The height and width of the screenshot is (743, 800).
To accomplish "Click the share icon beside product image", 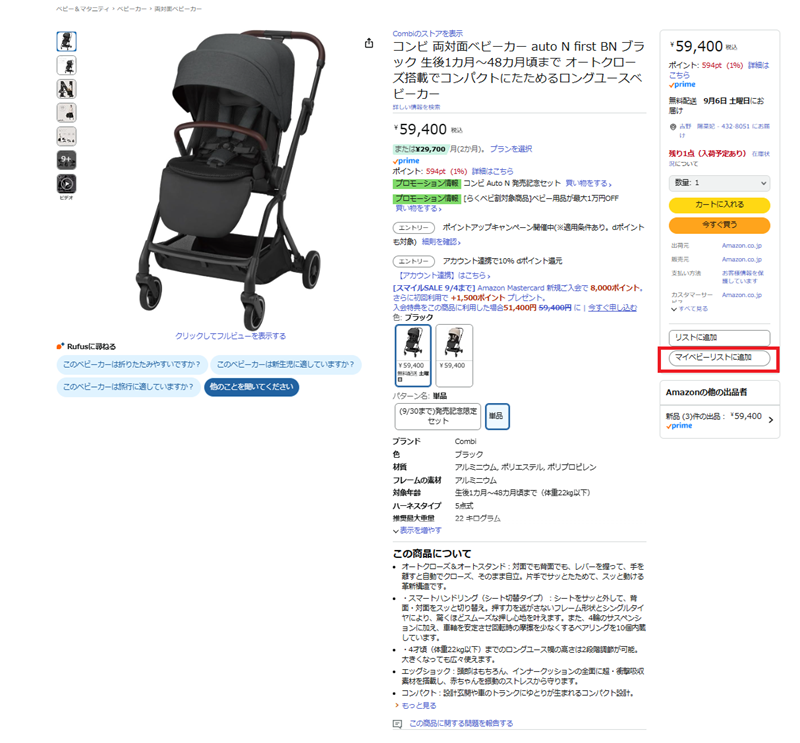I will pos(369,43).
